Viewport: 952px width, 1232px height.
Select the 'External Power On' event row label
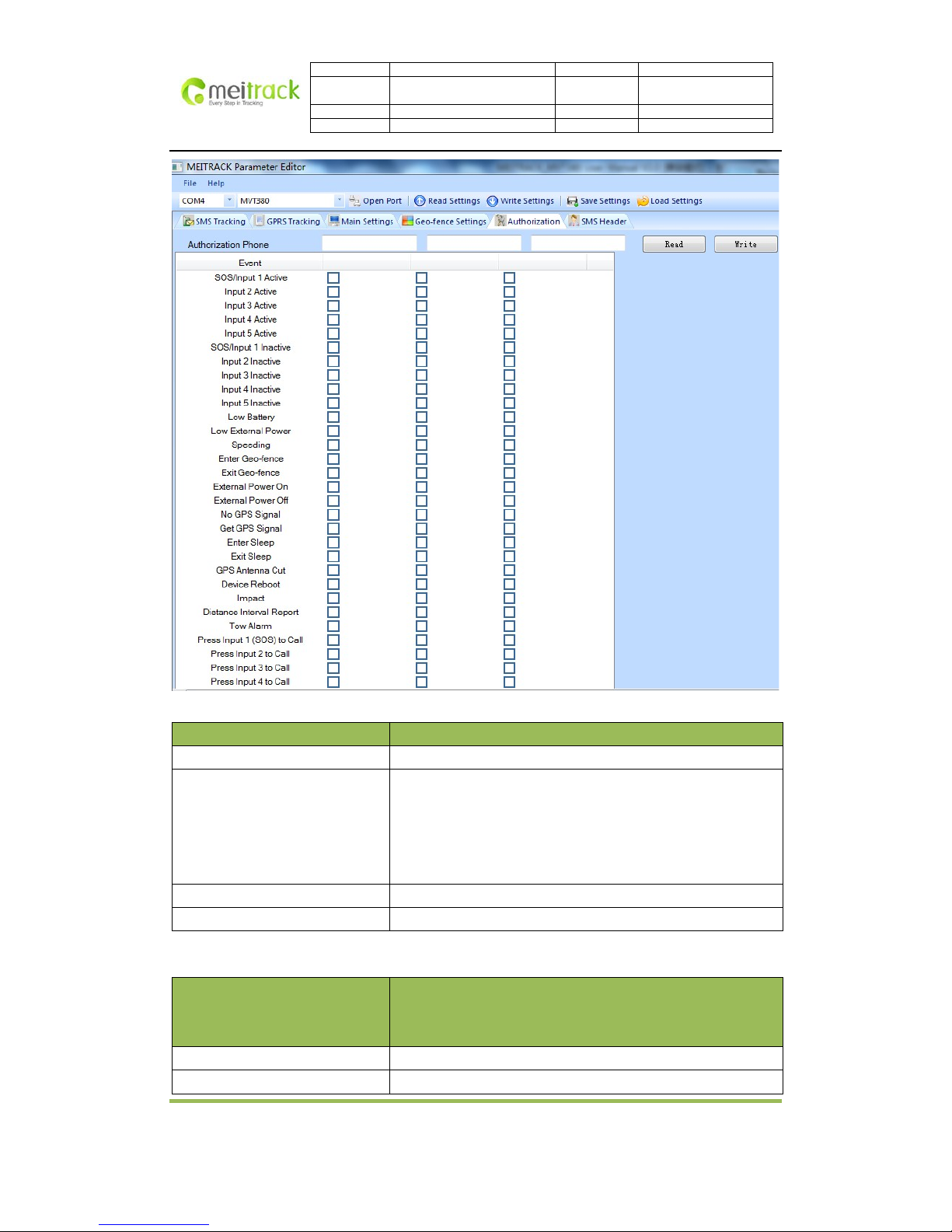[250, 487]
